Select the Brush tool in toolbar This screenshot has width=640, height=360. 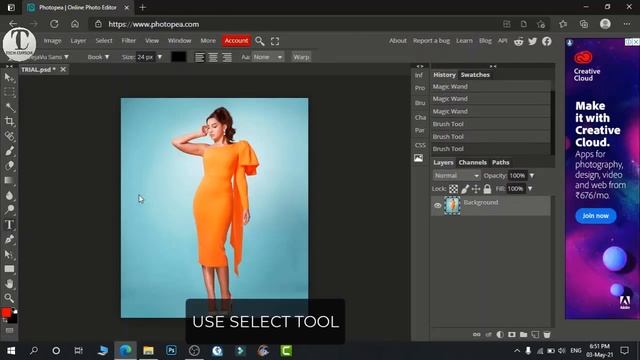tap(9, 151)
